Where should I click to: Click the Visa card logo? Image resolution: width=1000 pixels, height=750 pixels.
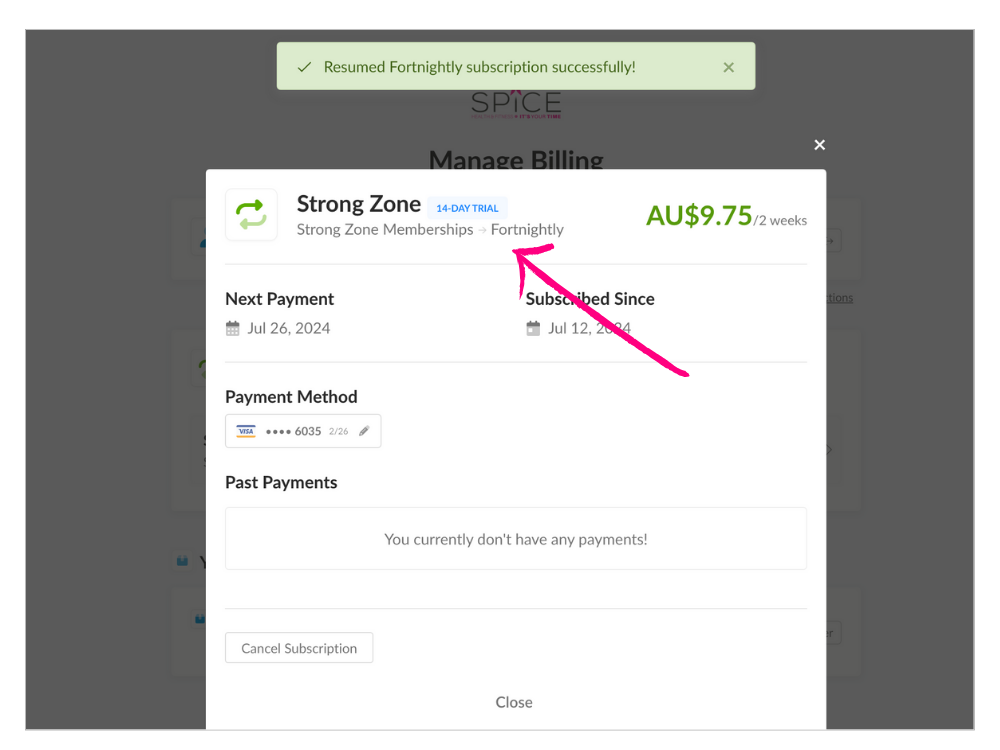pos(246,431)
